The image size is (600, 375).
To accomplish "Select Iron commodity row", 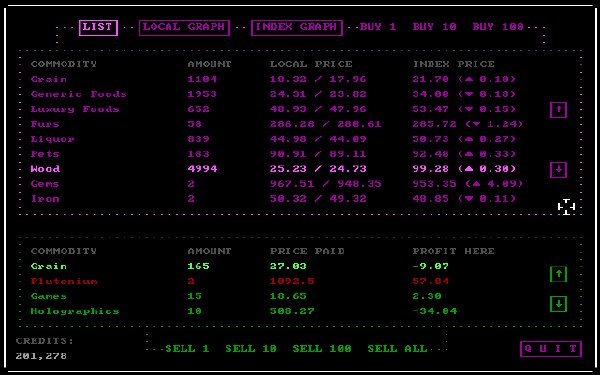I will 273,199.
